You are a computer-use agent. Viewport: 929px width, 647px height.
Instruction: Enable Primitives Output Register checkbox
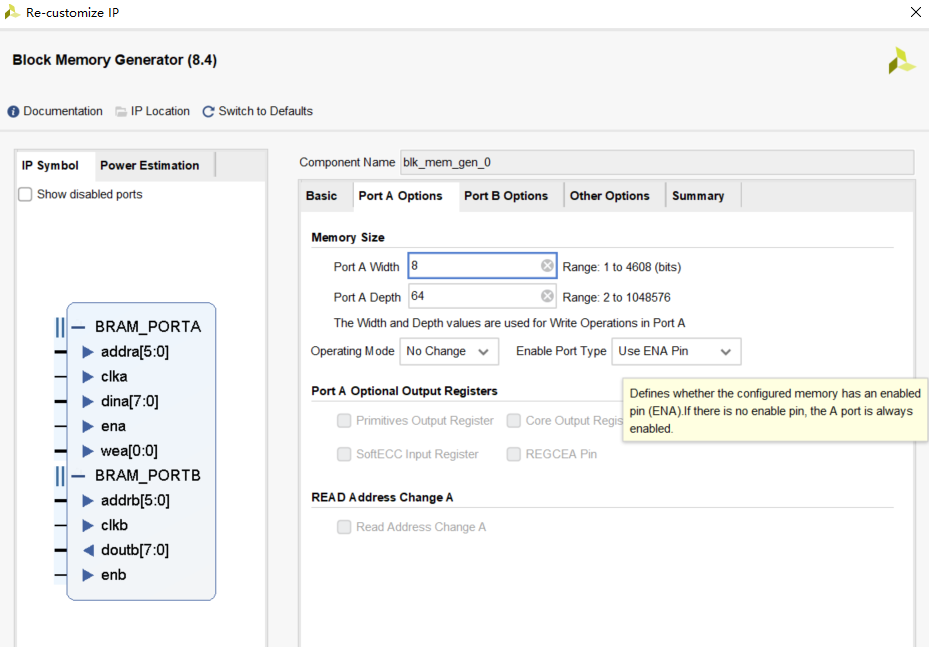[x=344, y=421]
